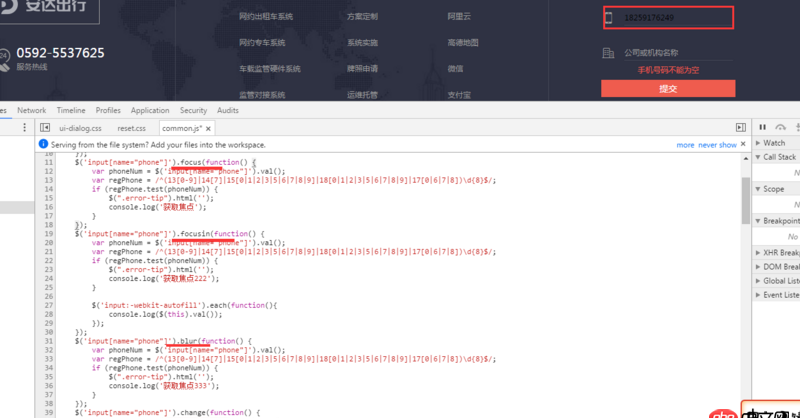Toggle the file navigator sidebar icon
The width and height of the screenshot is (800, 418).
[44, 128]
